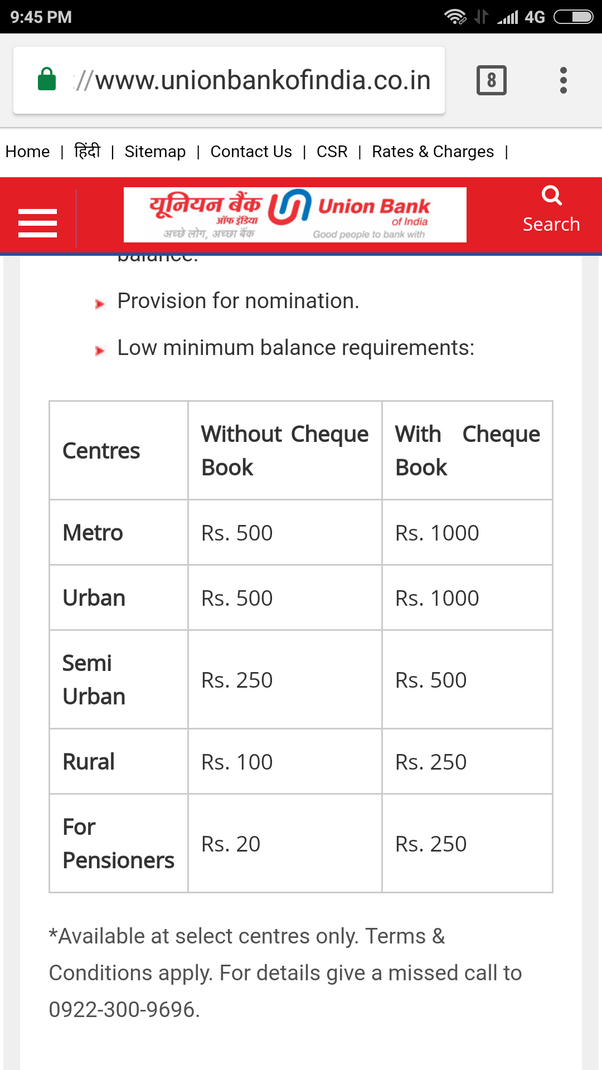Tap the 'For Pensioners' row label
The height and width of the screenshot is (1070, 602).
pos(118,843)
